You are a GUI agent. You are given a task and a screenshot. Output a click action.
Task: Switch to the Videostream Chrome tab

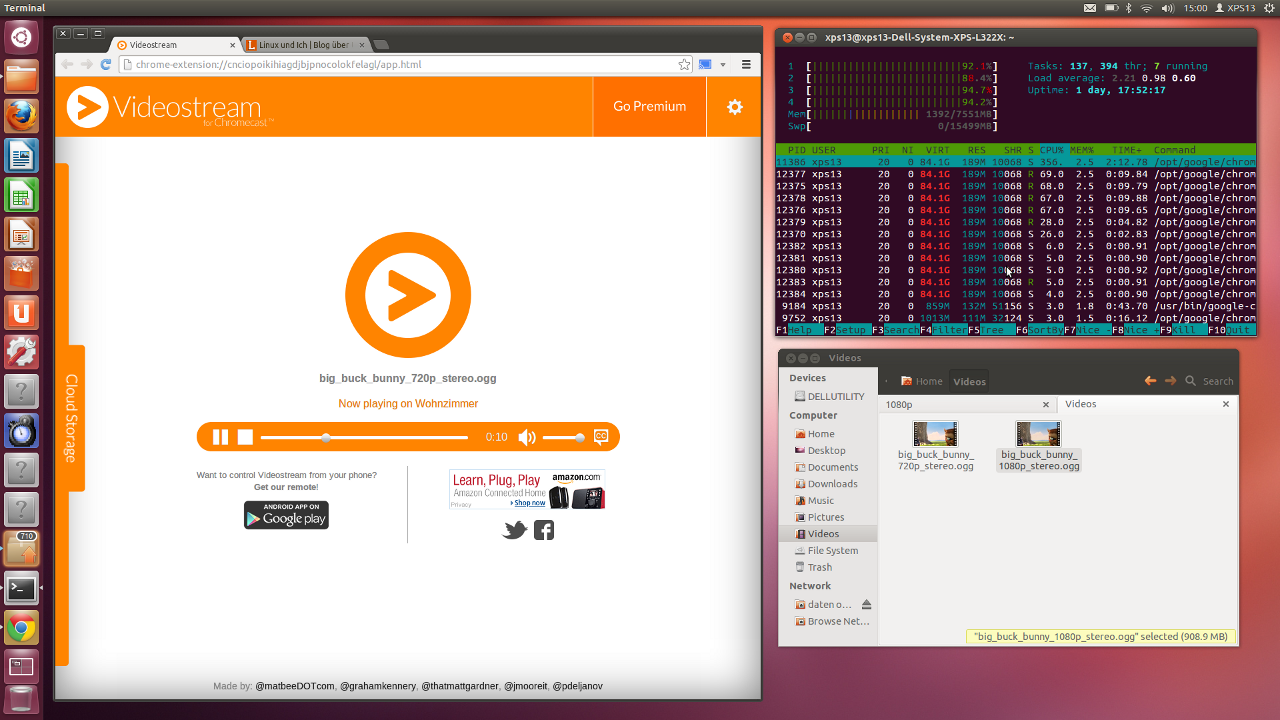click(175, 45)
